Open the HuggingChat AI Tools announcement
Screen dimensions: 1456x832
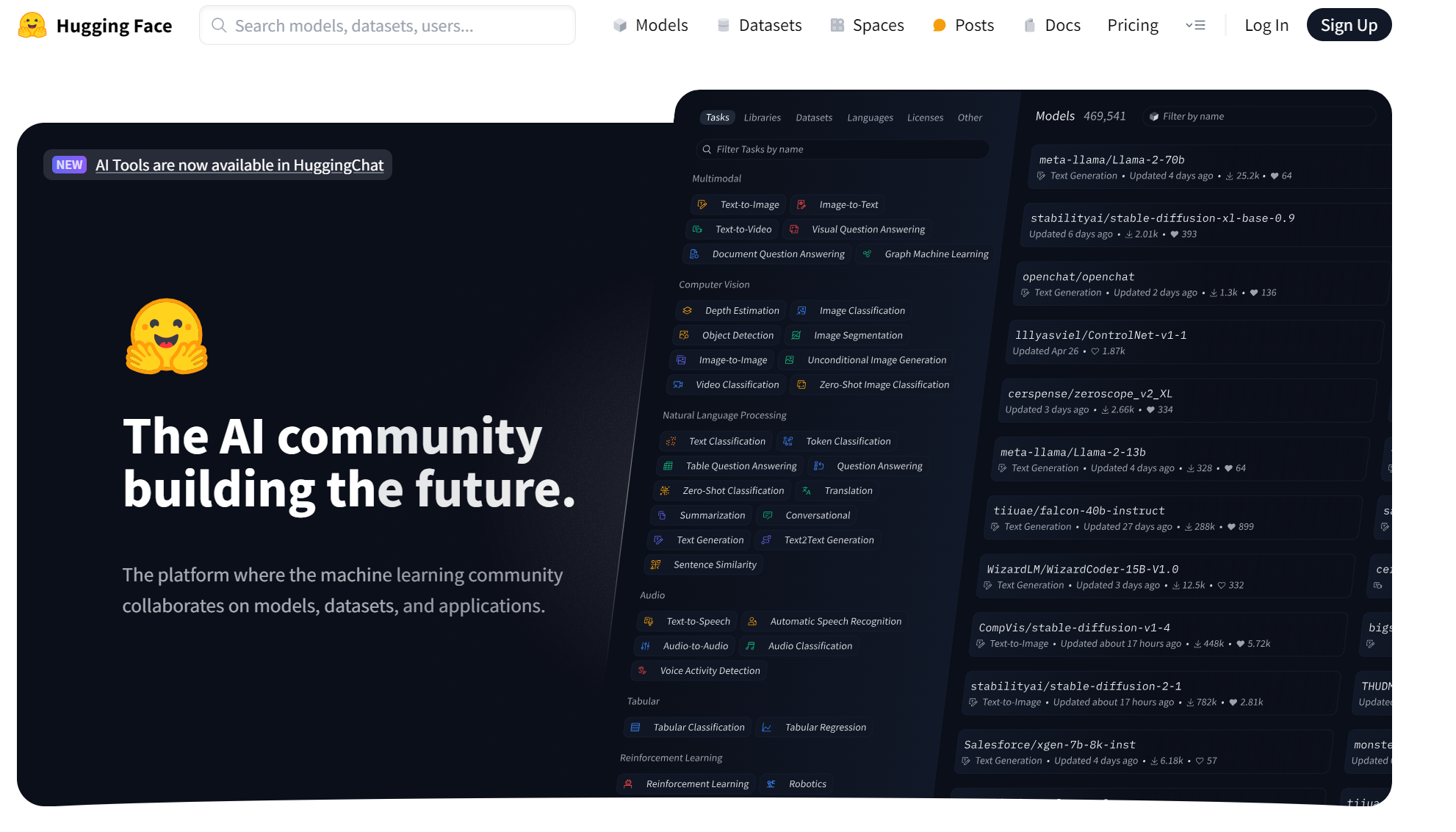tap(239, 164)
